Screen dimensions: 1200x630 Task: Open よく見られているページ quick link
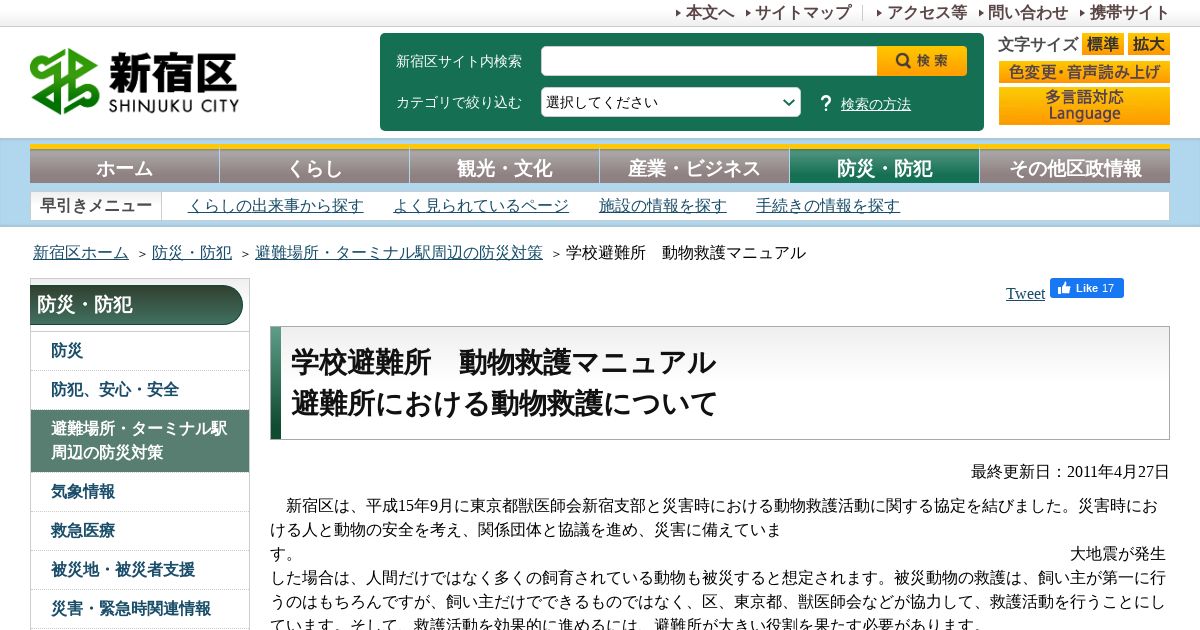click(x=481, y=206)
